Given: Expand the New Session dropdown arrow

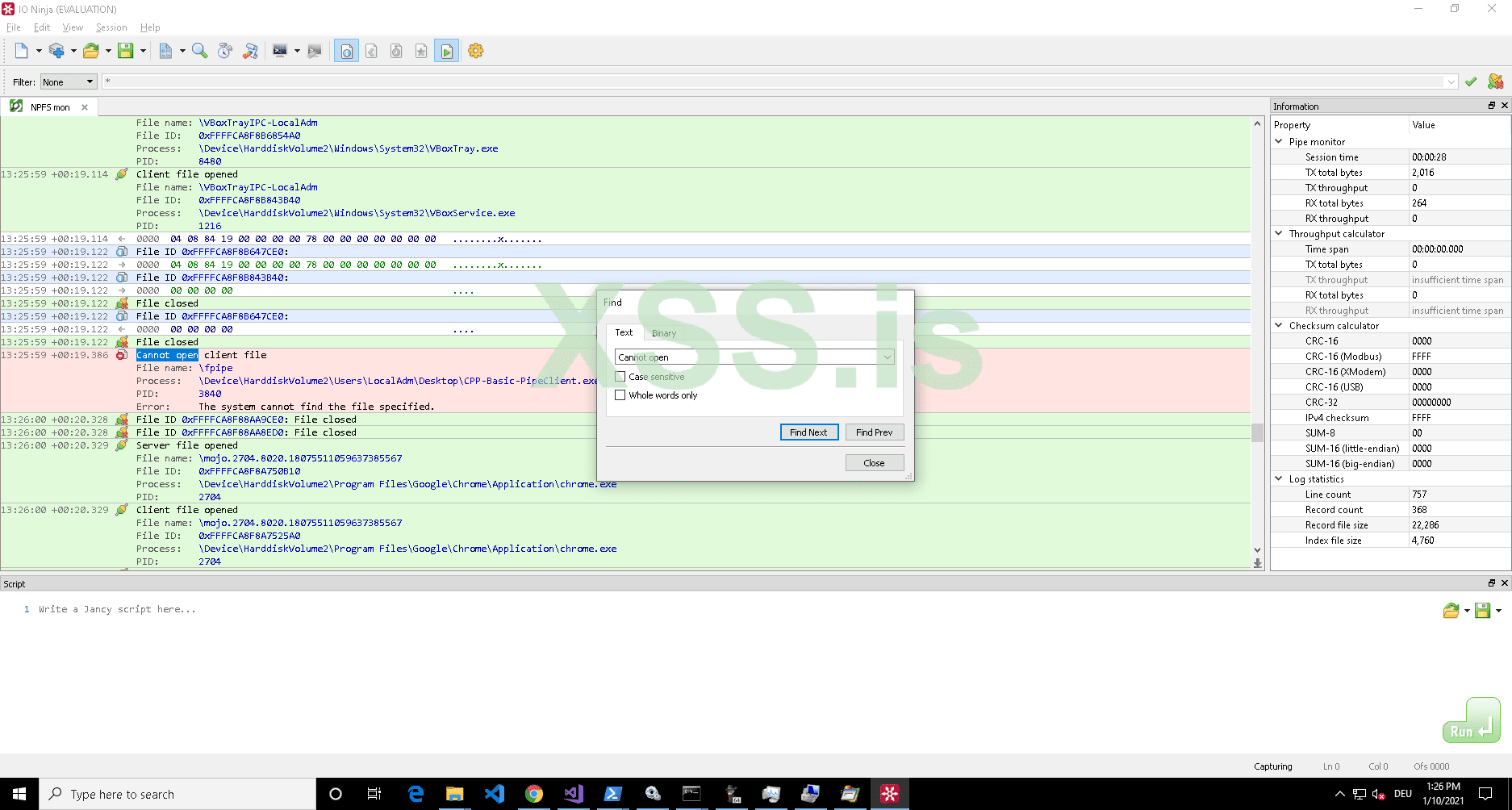Looking at the screenshot, I should 39,51.
